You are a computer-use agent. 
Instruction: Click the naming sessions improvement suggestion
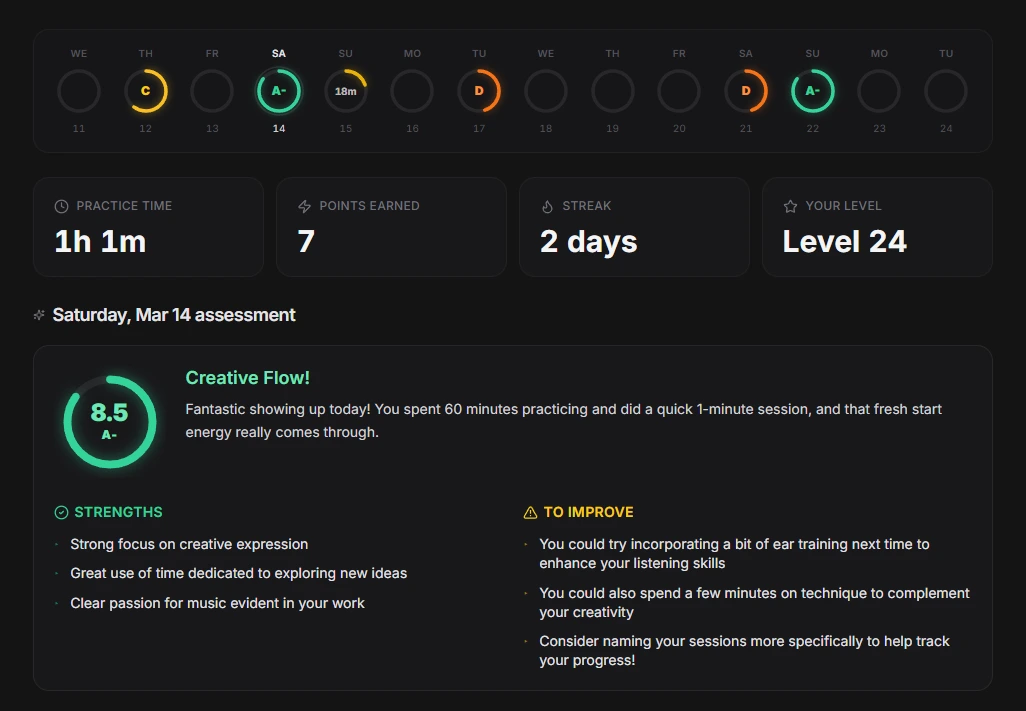pos(744,651)
